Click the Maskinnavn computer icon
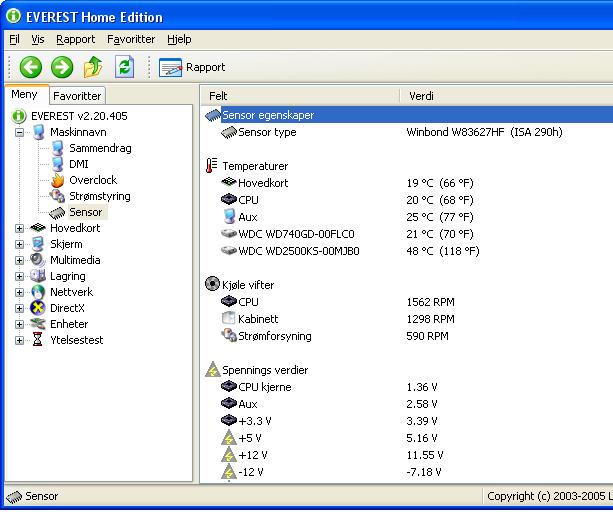Image resolution: width=613 pixels, height=512 pixels. click(38, 132)
